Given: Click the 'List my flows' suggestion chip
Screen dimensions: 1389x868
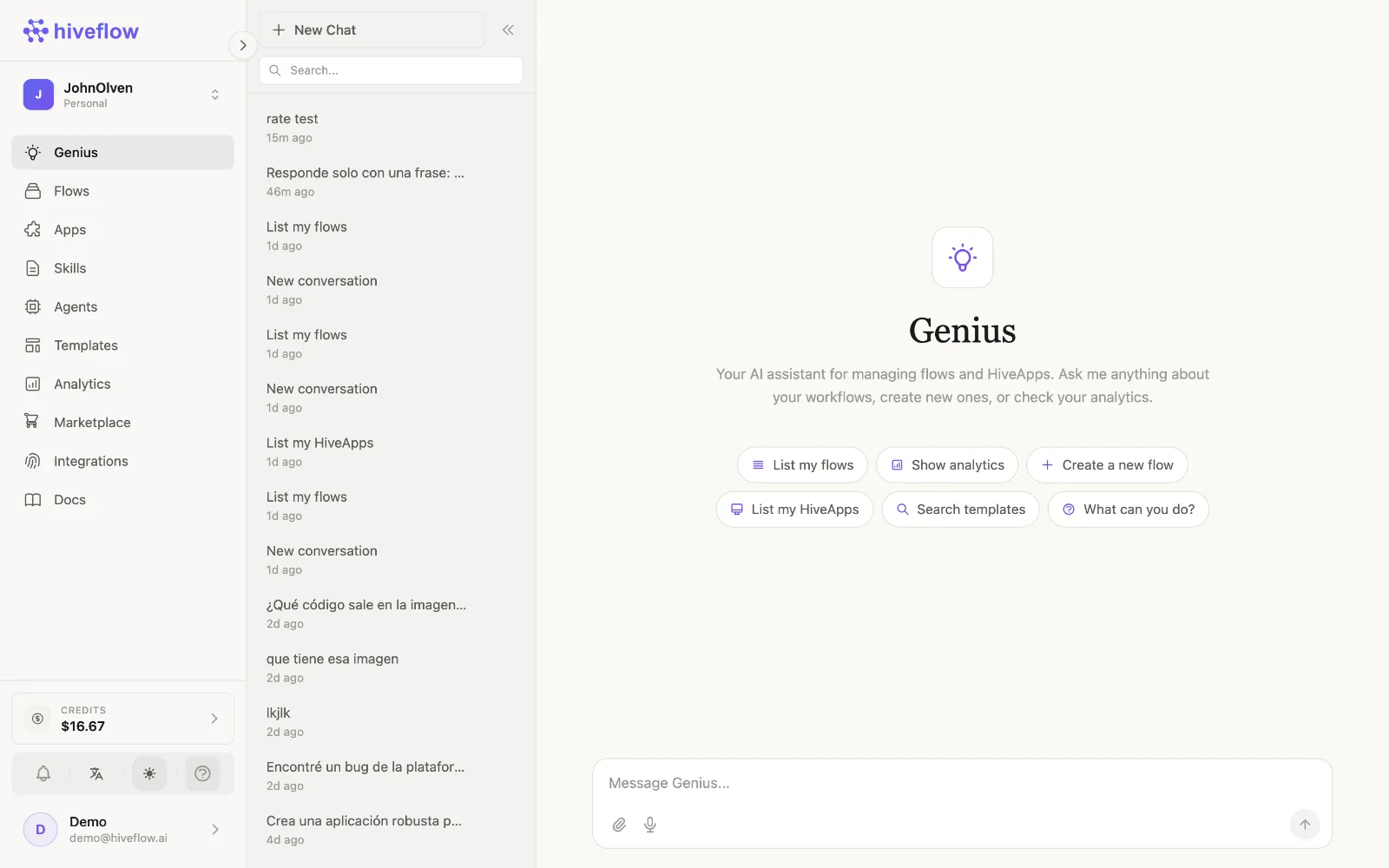Looking at the screenshot, I should tap(802, 465).
